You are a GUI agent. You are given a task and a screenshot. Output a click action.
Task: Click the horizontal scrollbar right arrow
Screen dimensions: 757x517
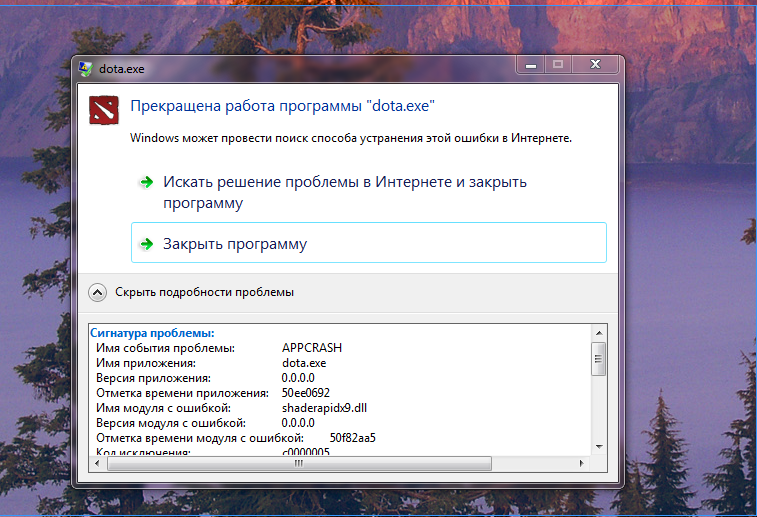tap(581, 463)
